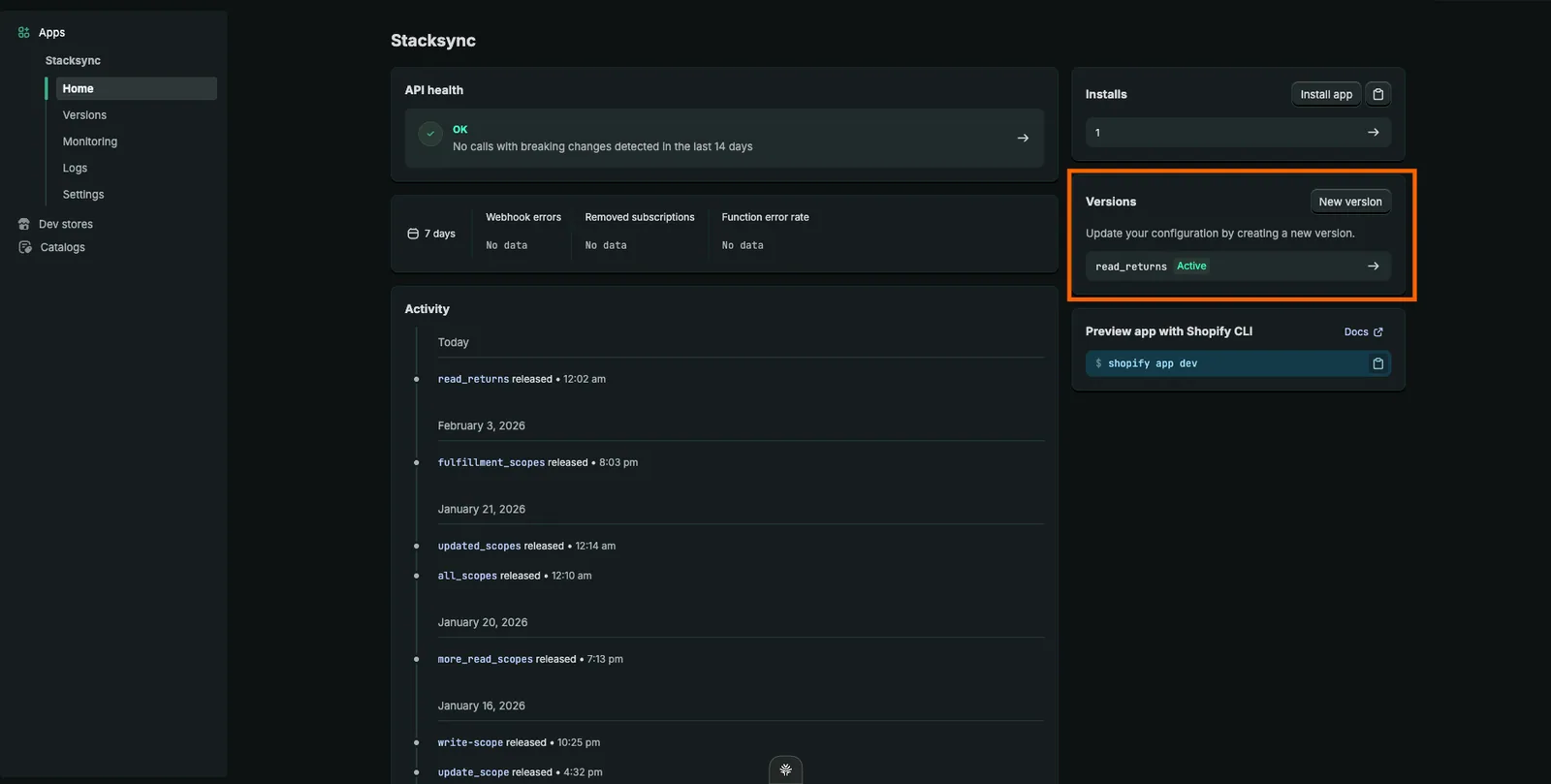Select Stacksync app in sidebar
Viewport: 1551px width, 784px height.
pyautogui.click(x=73, y=60)
